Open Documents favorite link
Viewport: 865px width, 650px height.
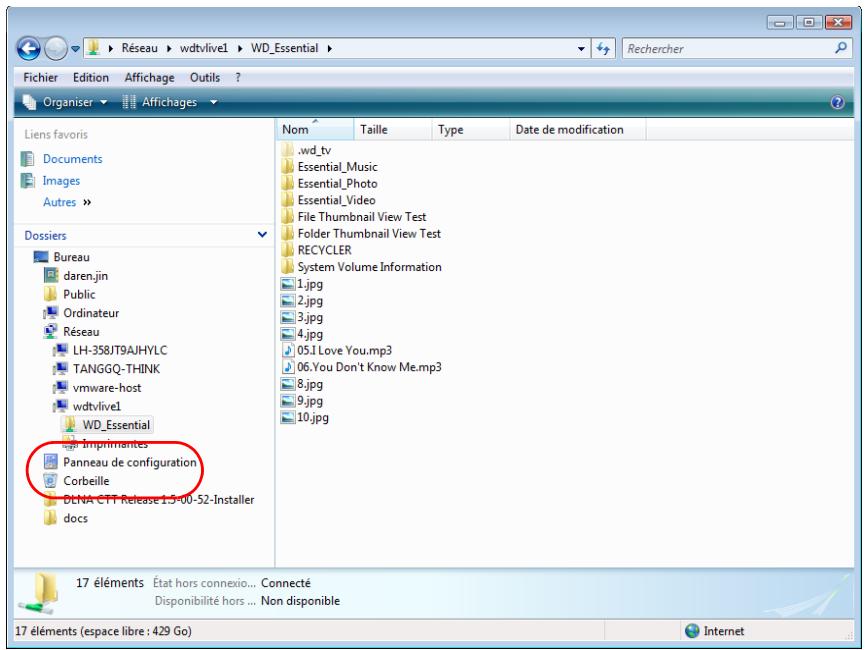(72, 159)
